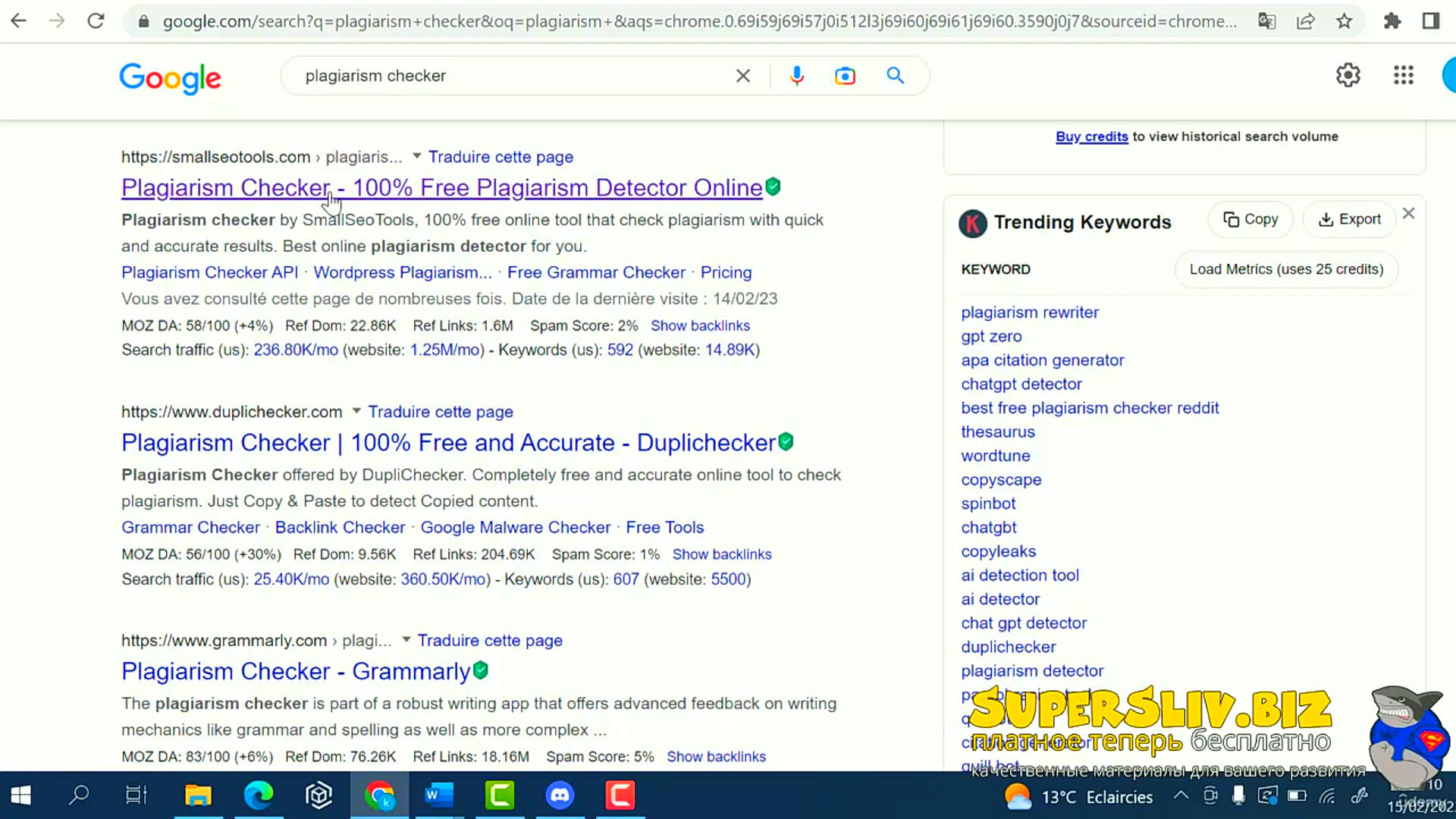
Task: Click the Google logo
Action: click(x=170, y=77)
